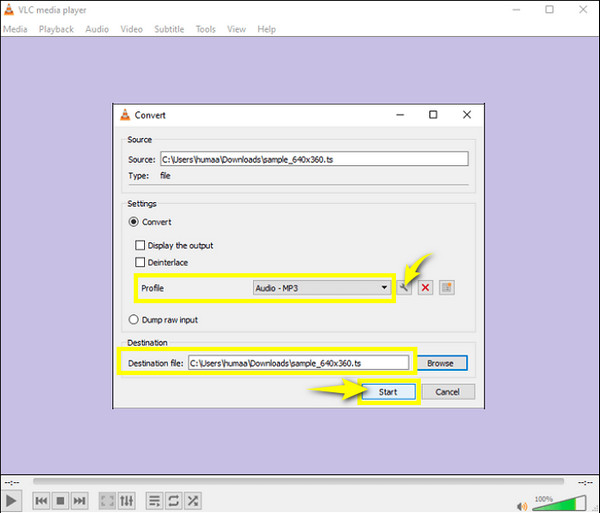
Task: Minimize the Convert dialog
Action: coord(400,115)
